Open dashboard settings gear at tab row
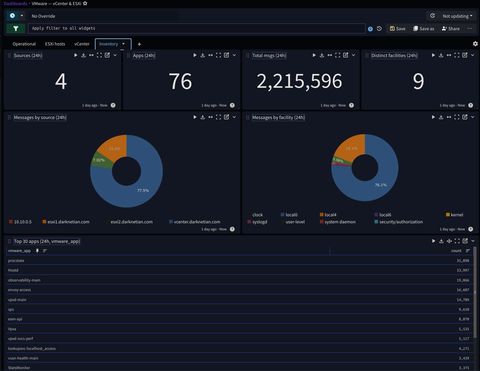 pyautogui.click(x=475, y=44)
